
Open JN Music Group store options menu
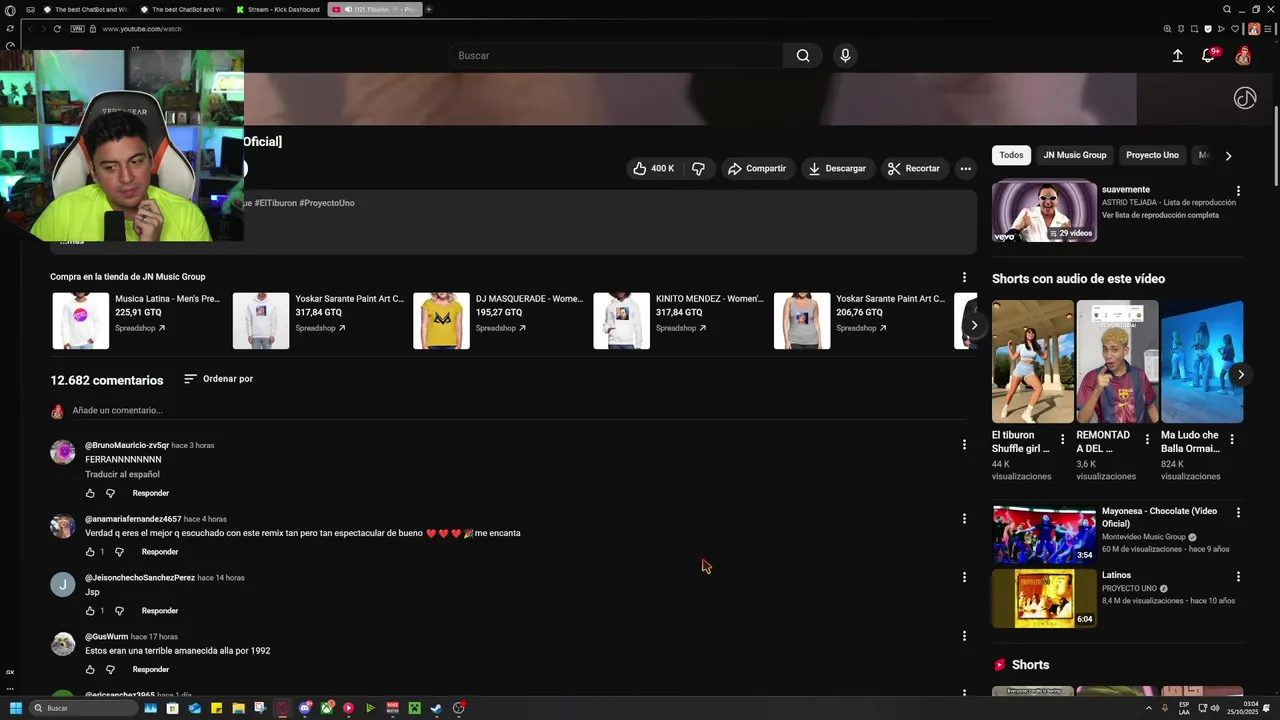coord(964,277)
